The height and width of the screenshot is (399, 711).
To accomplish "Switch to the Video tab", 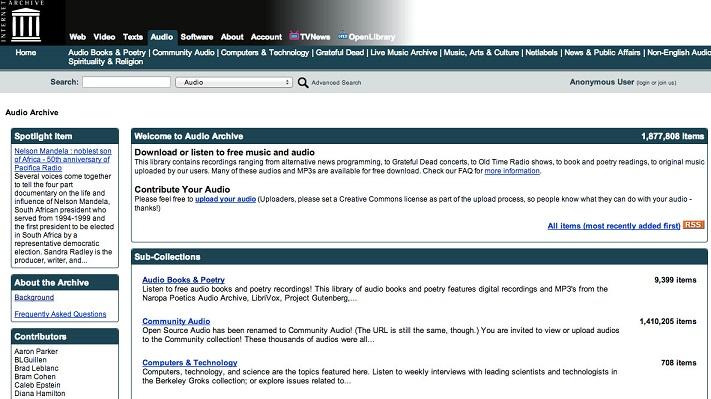I will (104, 37).
